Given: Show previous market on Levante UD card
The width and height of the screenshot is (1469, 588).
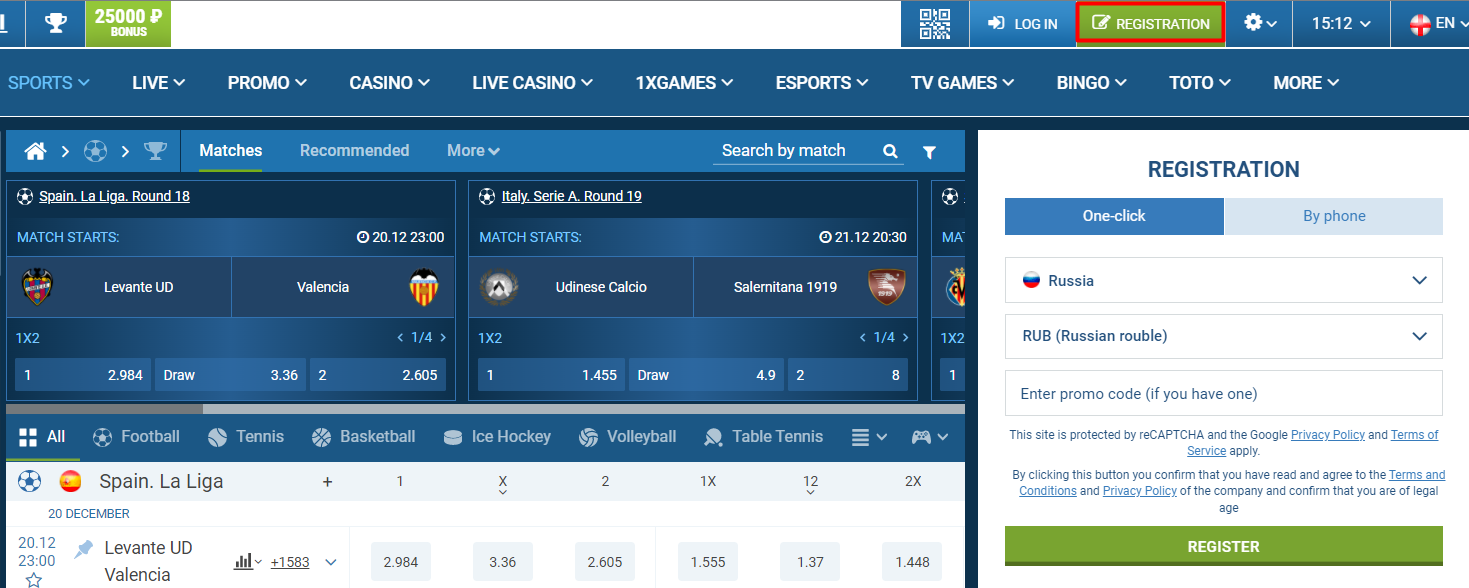Looking at the screenshot, I should (400, 338).
